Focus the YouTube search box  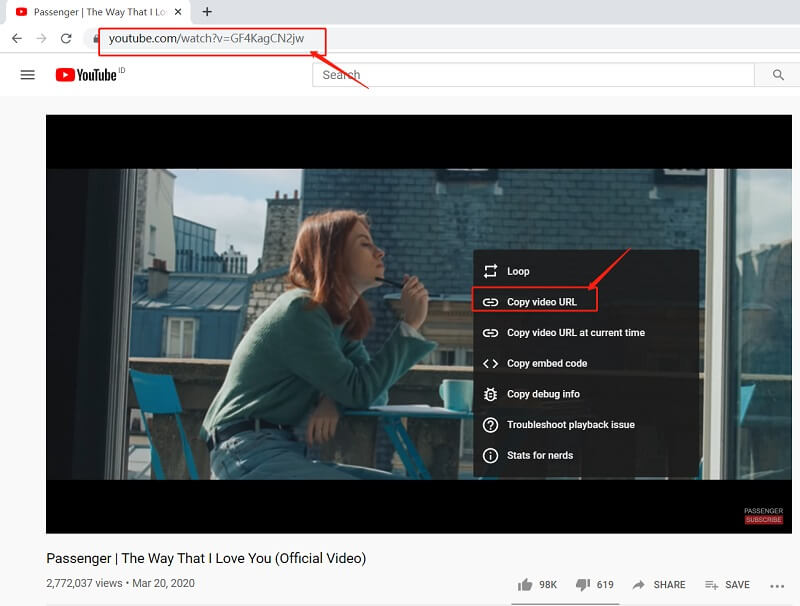tap(533, 75)
